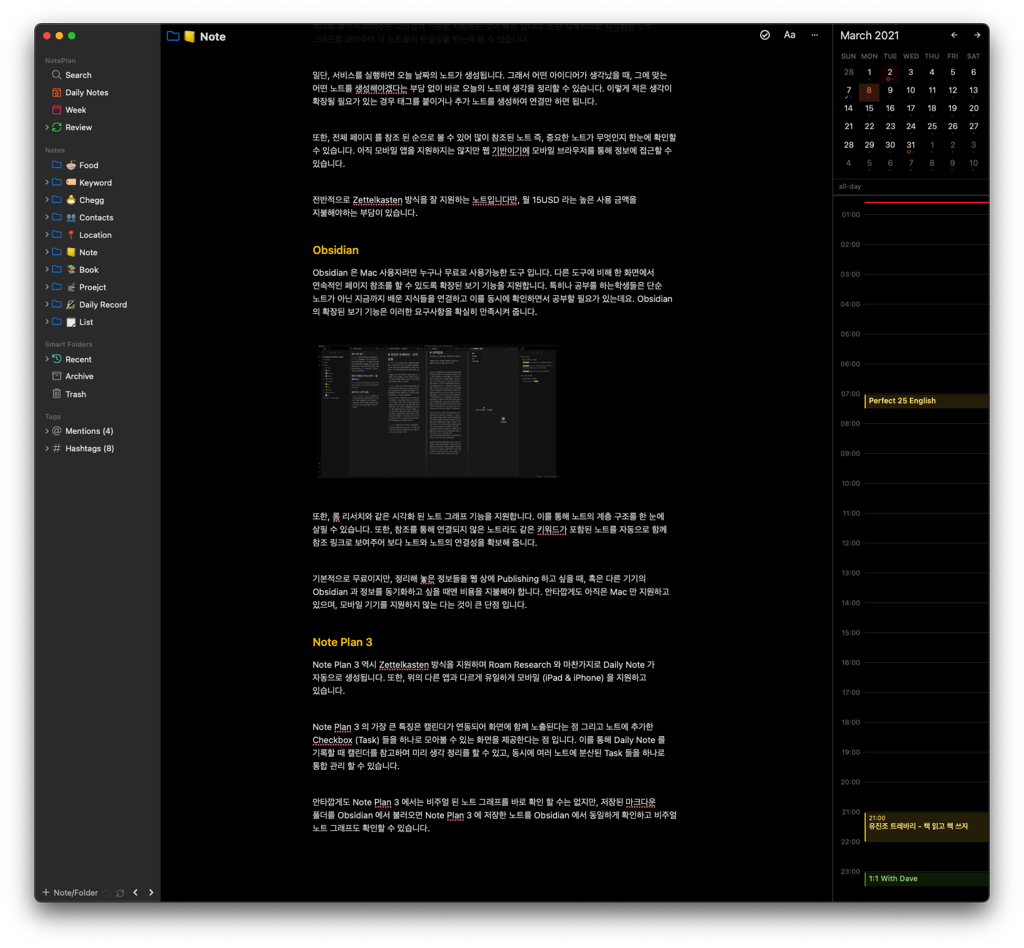Open the Perfect 25 English event
The image size is (1024, 948).
click(926, 401)
